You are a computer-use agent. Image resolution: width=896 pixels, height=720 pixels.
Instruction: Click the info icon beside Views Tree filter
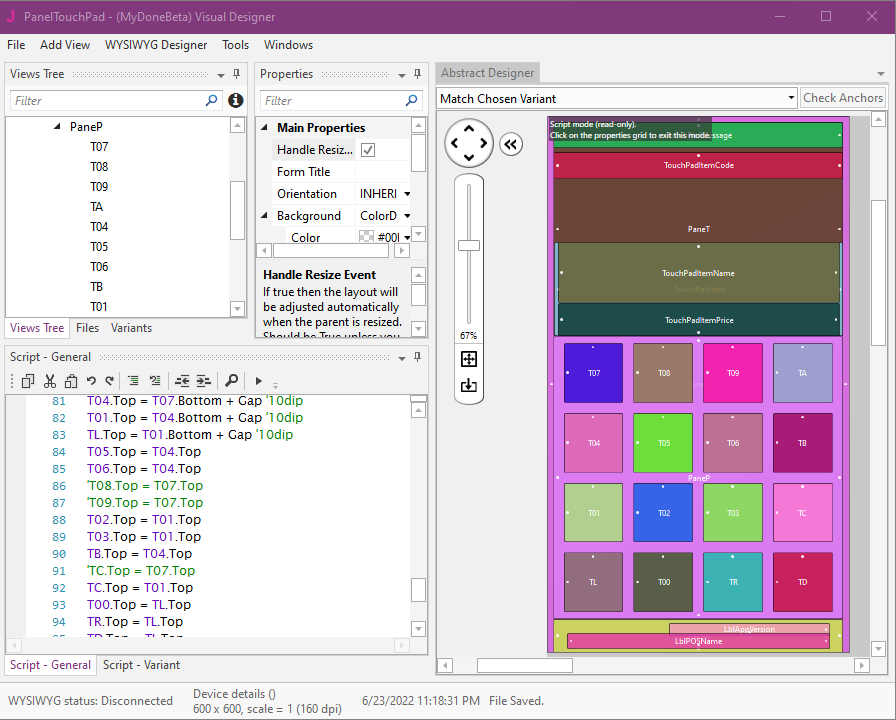click(x=236, y=100)
